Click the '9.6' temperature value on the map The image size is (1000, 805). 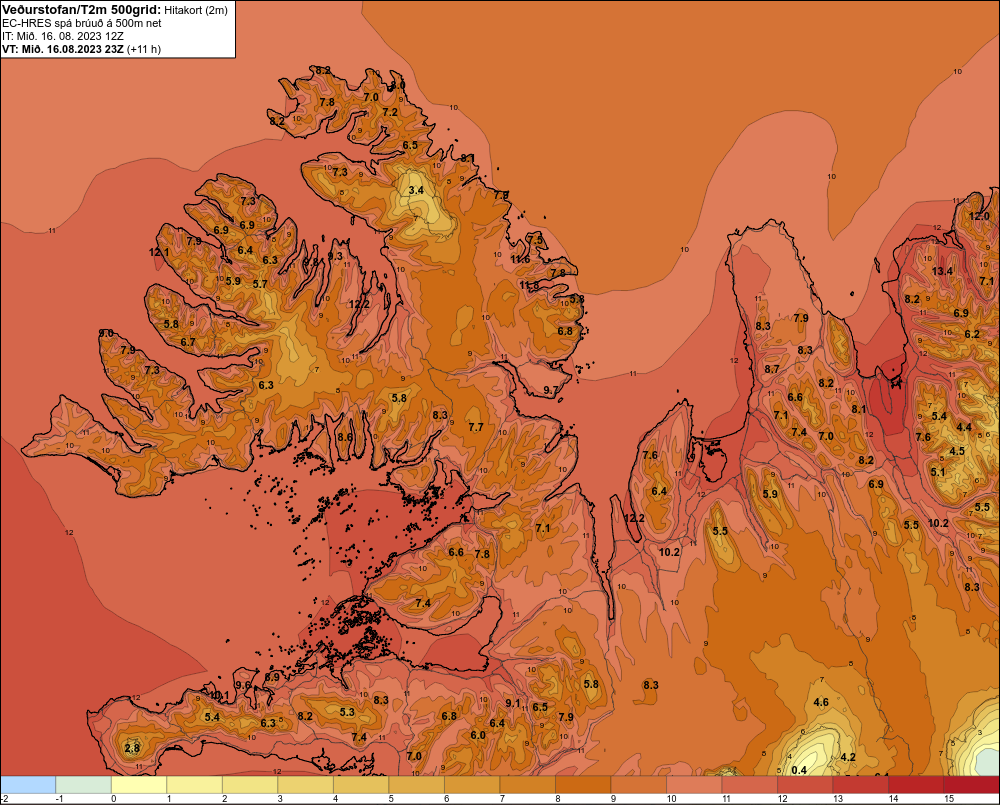[243, 685]
